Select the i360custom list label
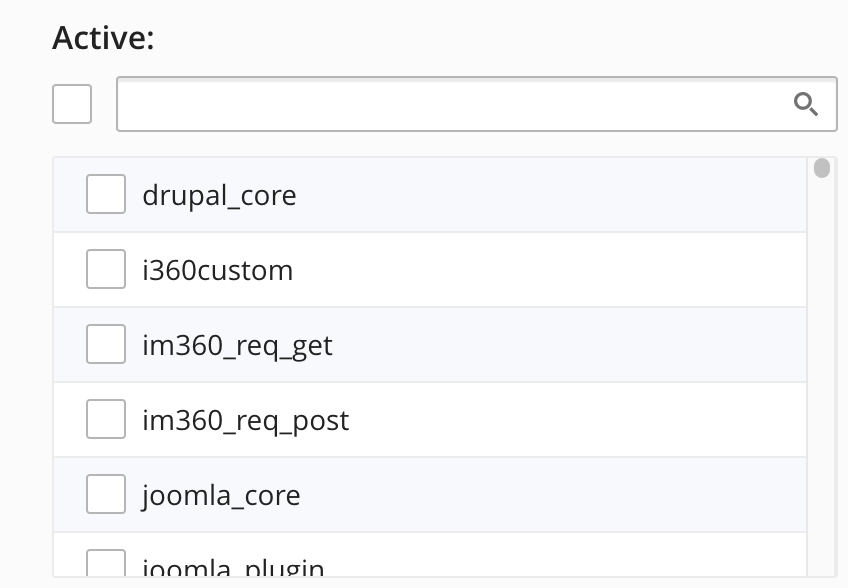 tap(217, 270)
